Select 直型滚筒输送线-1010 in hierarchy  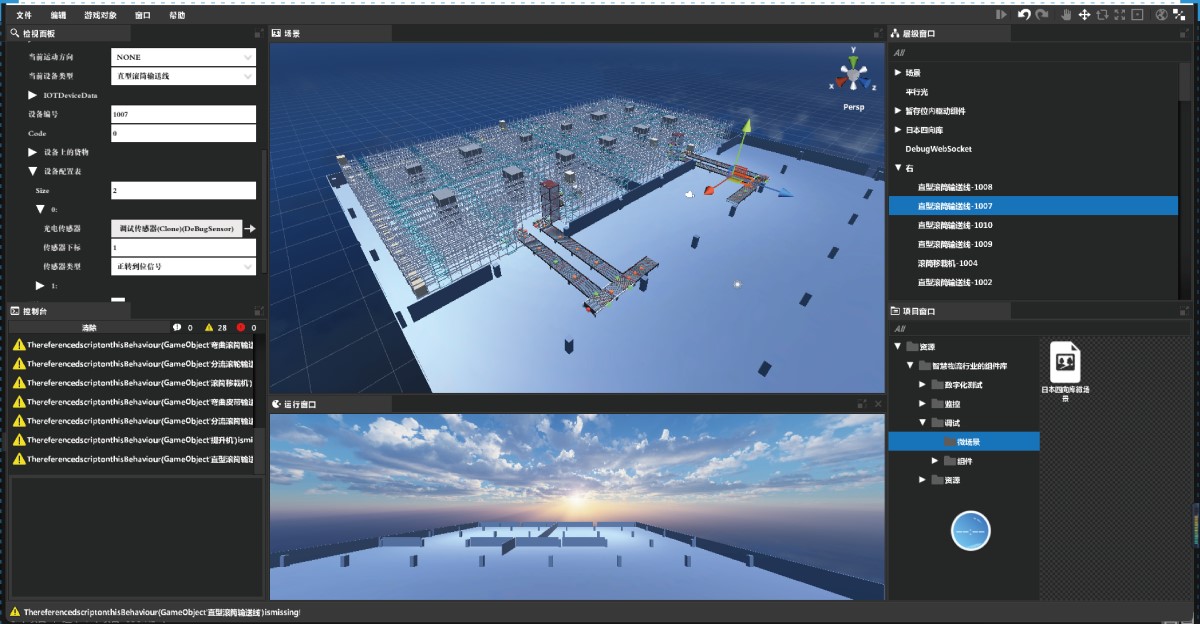coord(954,225)
